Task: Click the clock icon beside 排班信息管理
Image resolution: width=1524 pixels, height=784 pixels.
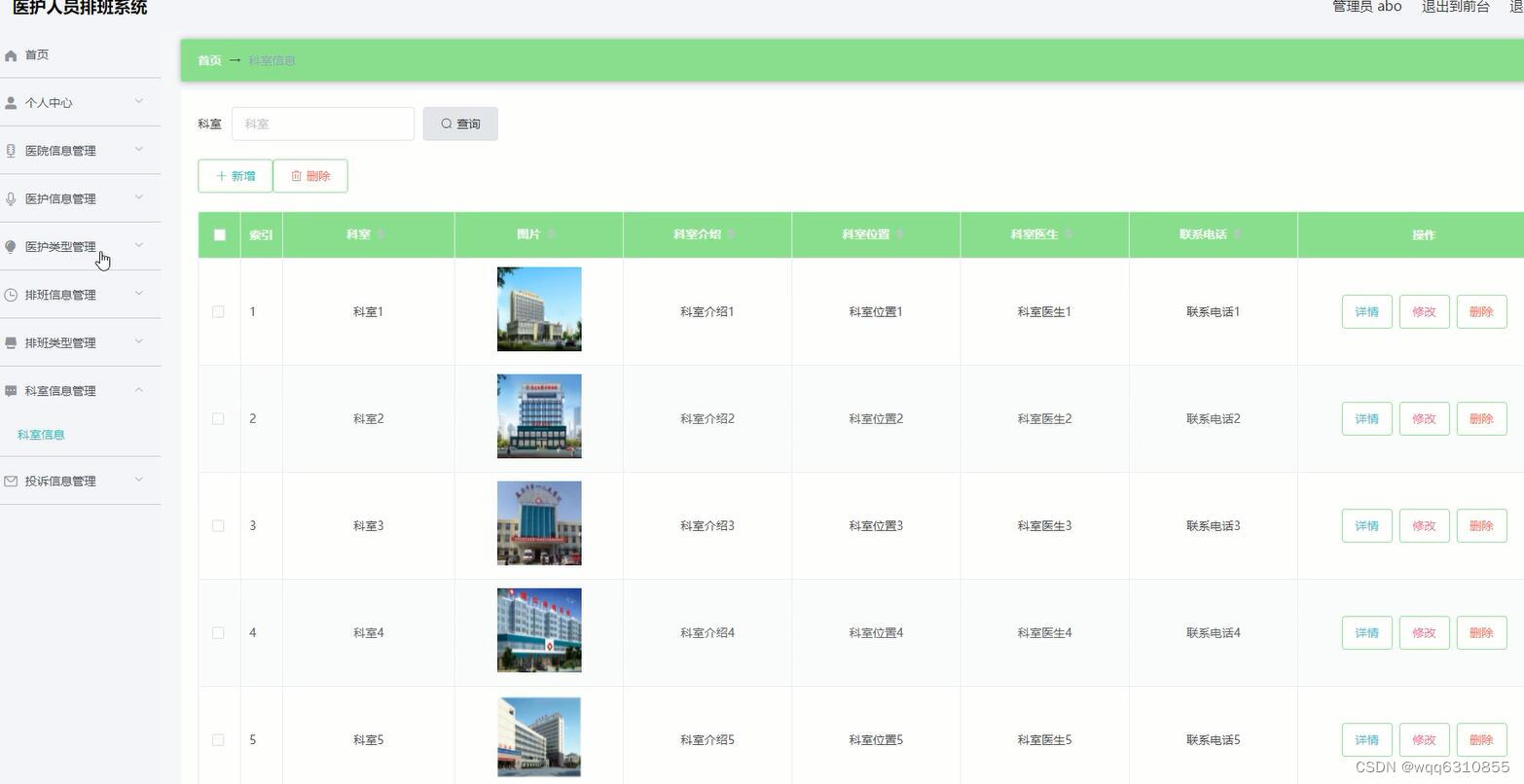Action: click(x=11, y=295)
